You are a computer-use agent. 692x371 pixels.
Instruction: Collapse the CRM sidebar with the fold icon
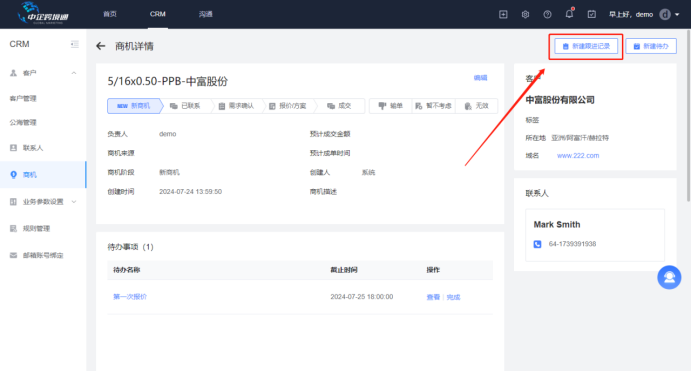75,44
